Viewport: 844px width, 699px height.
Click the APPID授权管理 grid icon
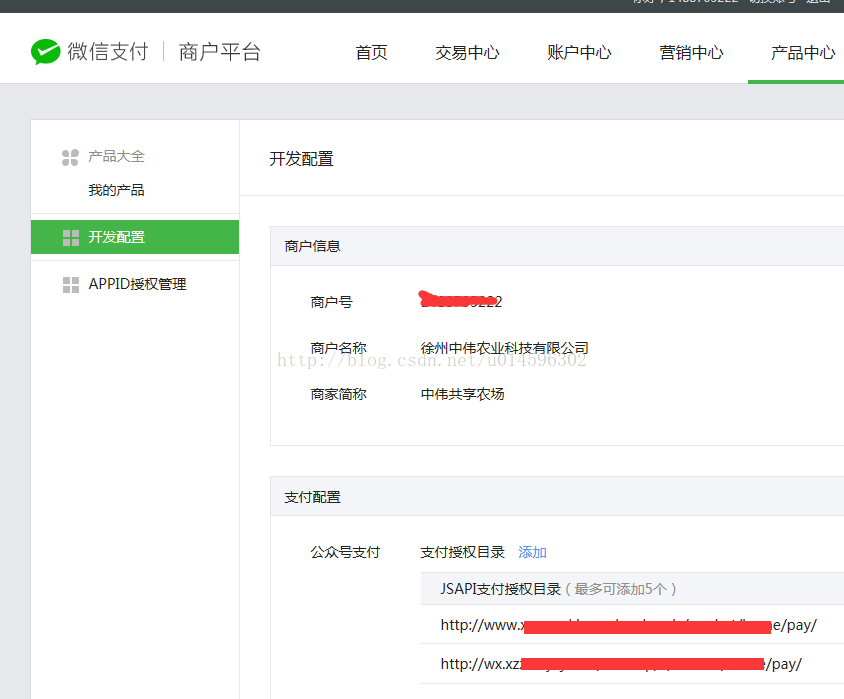(x=71, y=285)
